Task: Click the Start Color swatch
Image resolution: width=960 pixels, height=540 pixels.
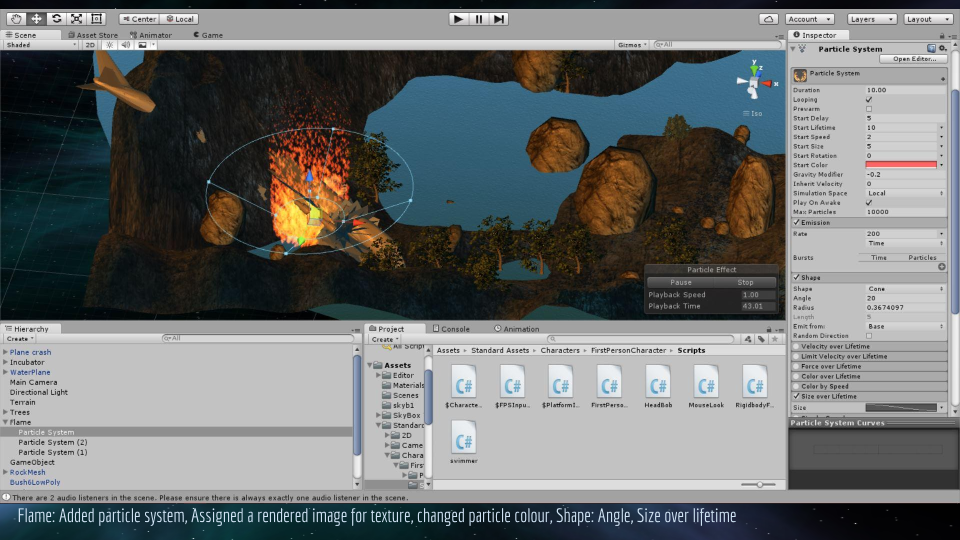Action: coord(901,165)
